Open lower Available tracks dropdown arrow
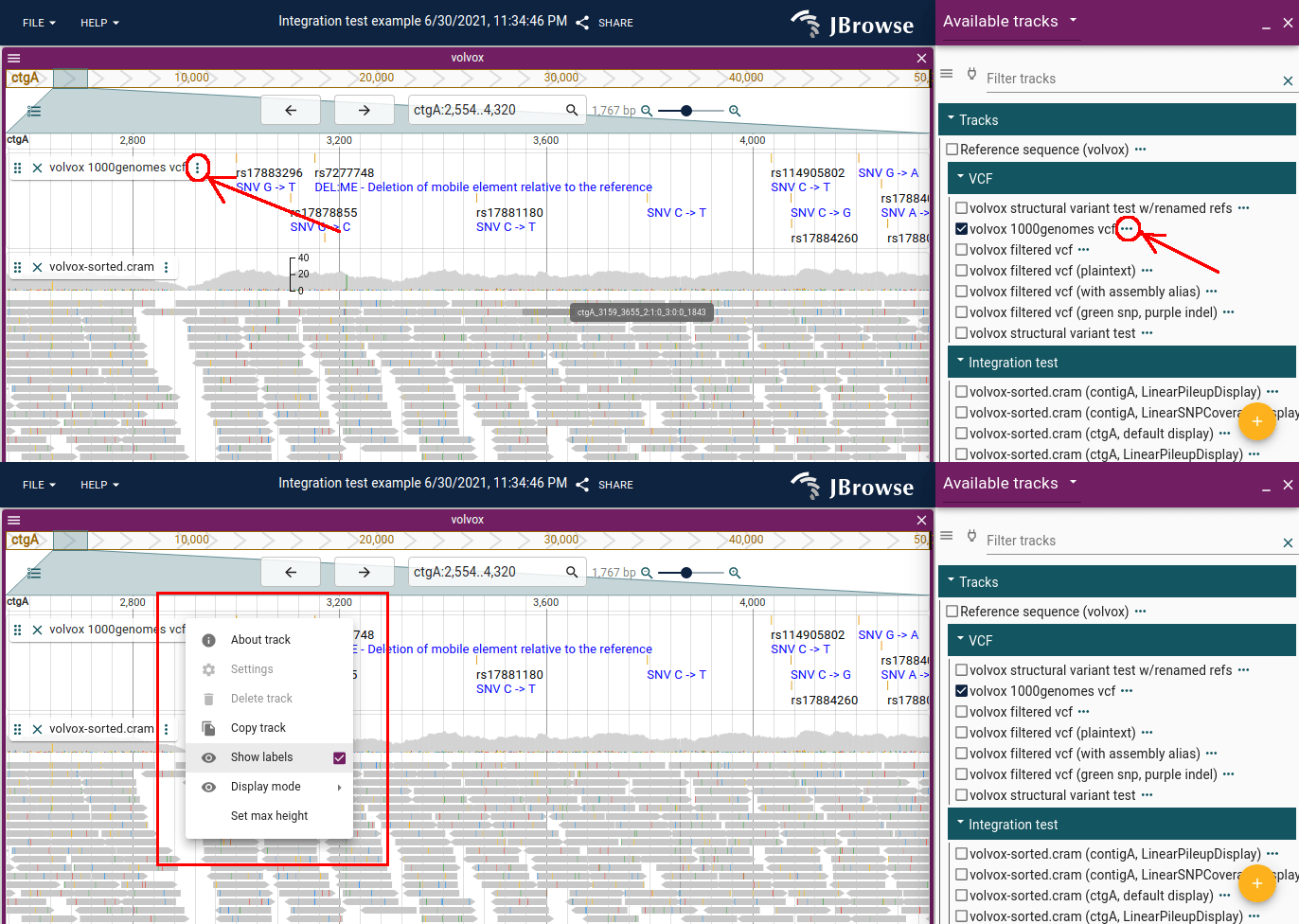Viewport: 1299px width, 924px height. (1073, 482)
